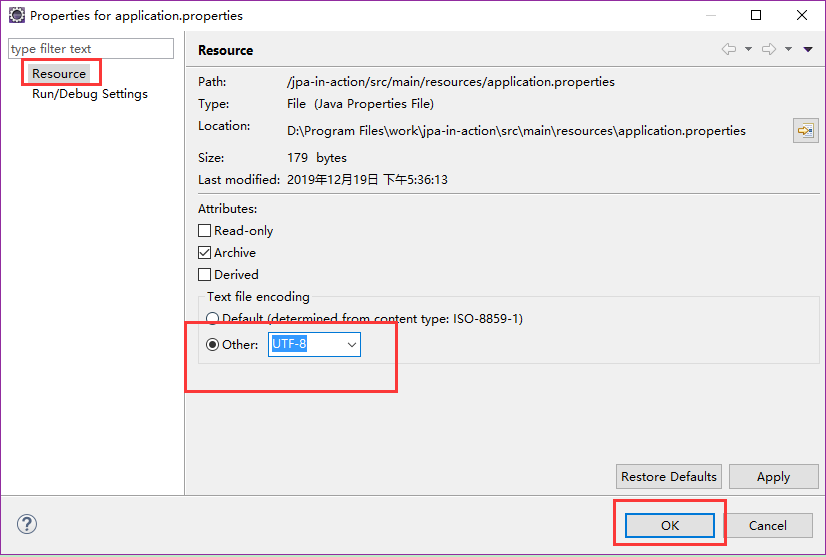Click the 179 bytes size value
This screenshot has width=826, height=557.
click(x=317, y=158)
